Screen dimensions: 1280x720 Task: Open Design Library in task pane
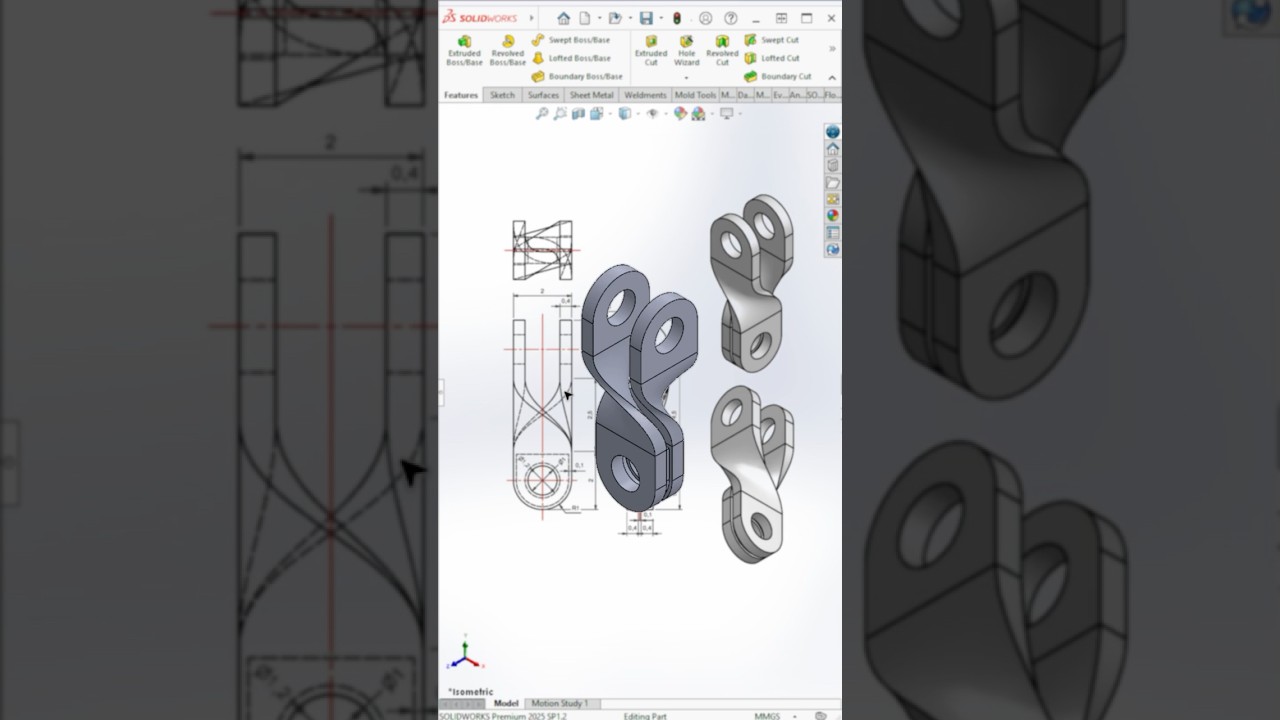tap(832, 166)
